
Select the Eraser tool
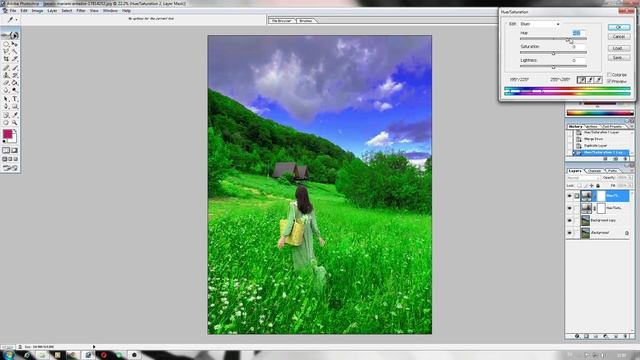coord(6,83)
